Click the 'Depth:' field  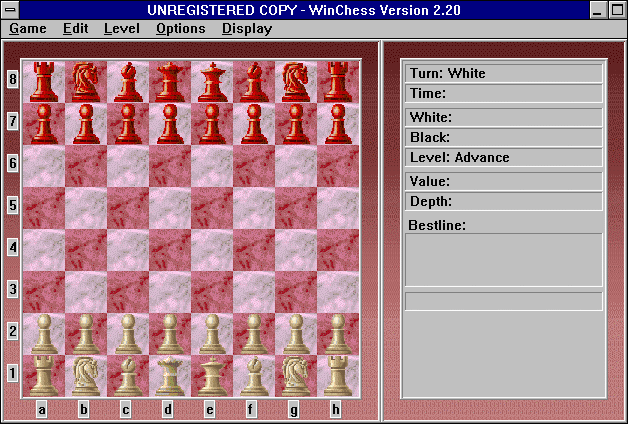click(x=504, y=201)
